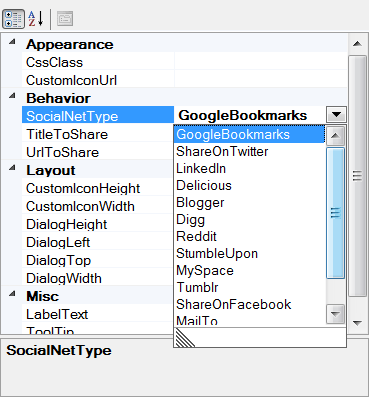Select Digg option
The height and width of the screenshot is (397, 369).
click(x=249, y=219)
